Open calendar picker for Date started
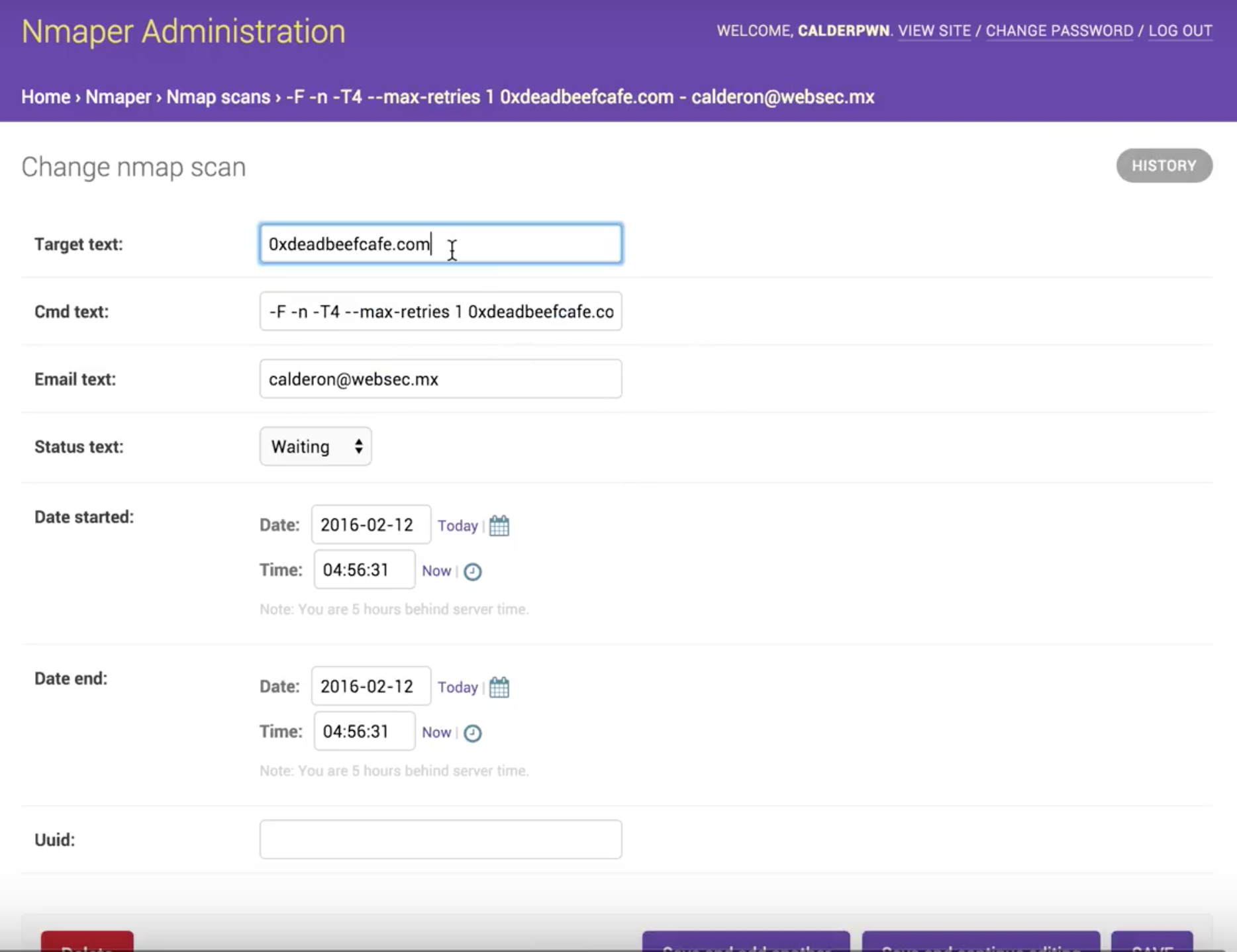Screen dimensions: 1237x952 [499, 526]
